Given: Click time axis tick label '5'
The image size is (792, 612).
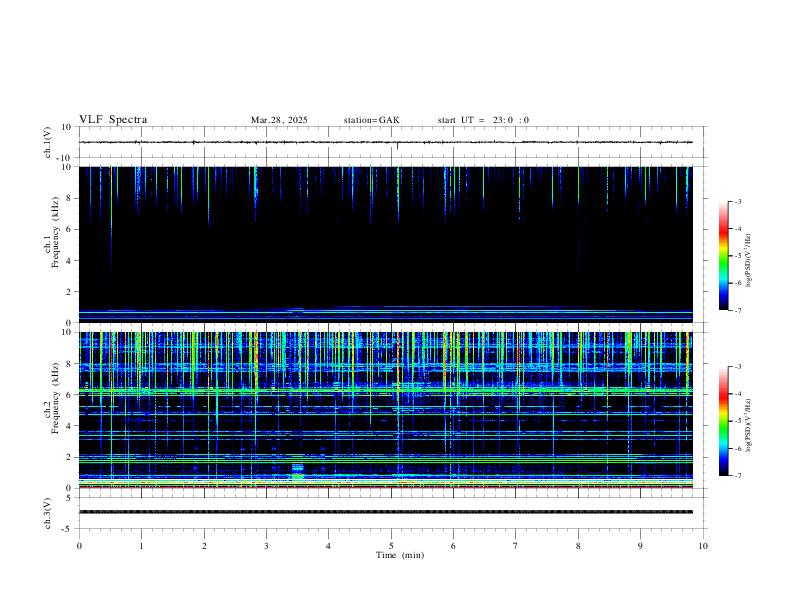Looking at the screenshot, I should pos(391,546).
